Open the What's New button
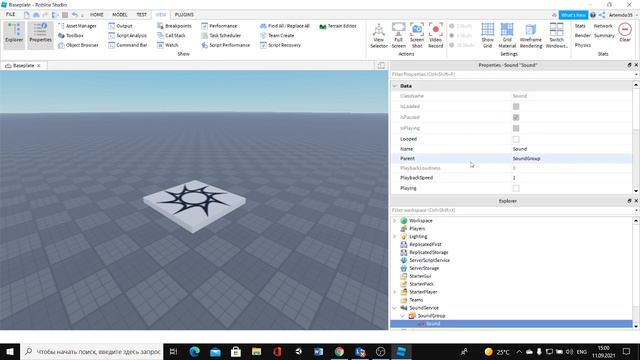 [573, 15]
